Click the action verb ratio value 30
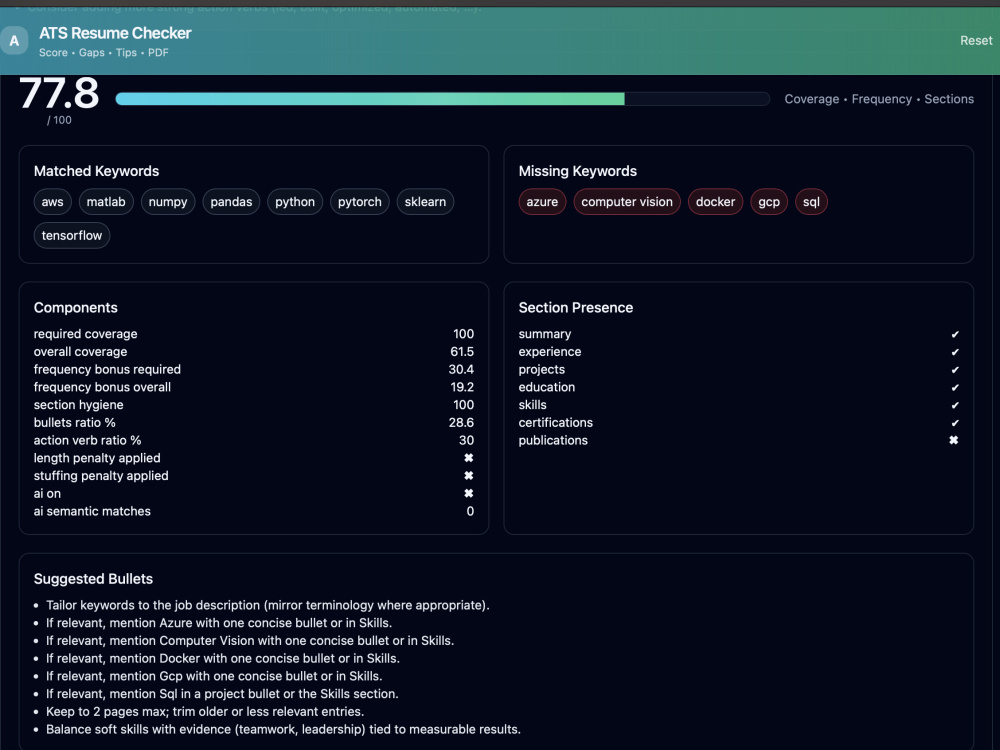 (x=466, y=440)
